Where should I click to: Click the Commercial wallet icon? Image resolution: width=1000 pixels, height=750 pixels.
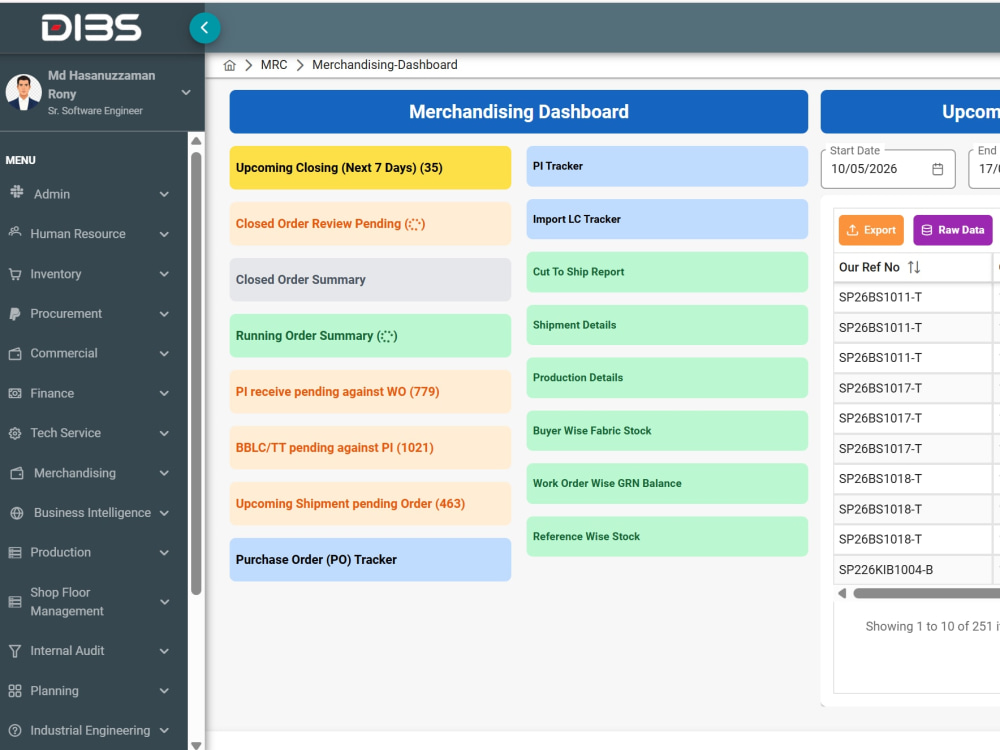coord(15,353)
